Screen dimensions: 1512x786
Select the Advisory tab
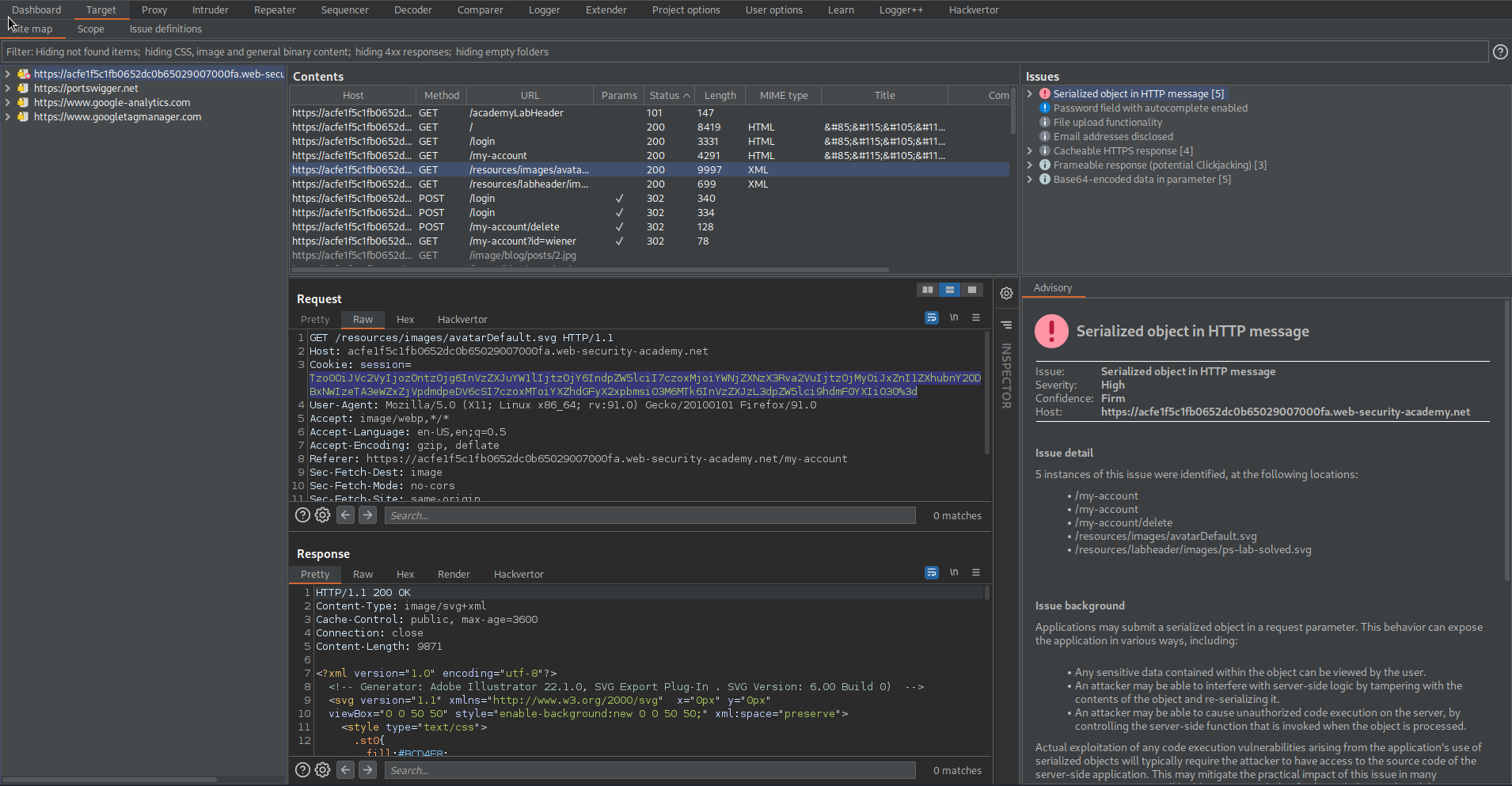pyautogui.click(x=1053, y=288)
